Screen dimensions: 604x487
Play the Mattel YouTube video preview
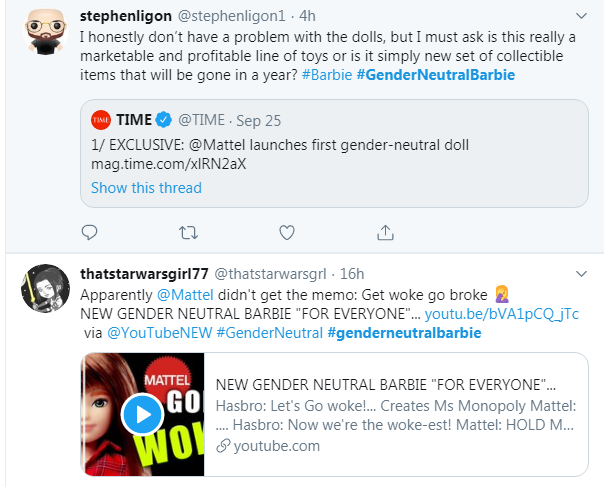point(143,415)
